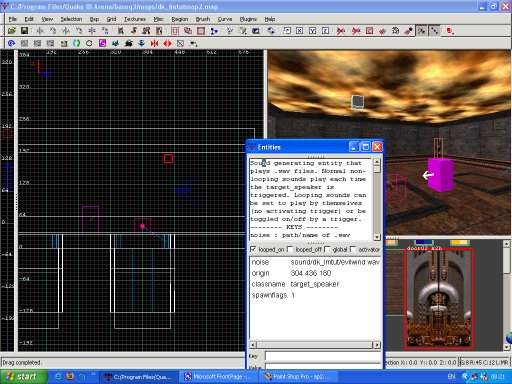
Task: Open the Selection menu
Action: tap(71, 19)
